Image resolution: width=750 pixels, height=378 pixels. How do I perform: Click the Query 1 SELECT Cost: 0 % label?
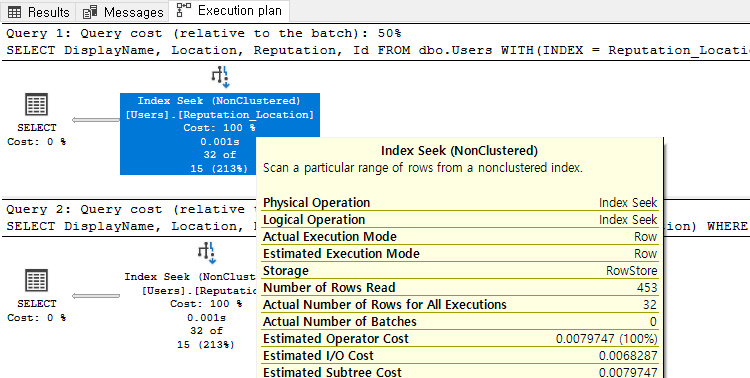pos(37,142)
